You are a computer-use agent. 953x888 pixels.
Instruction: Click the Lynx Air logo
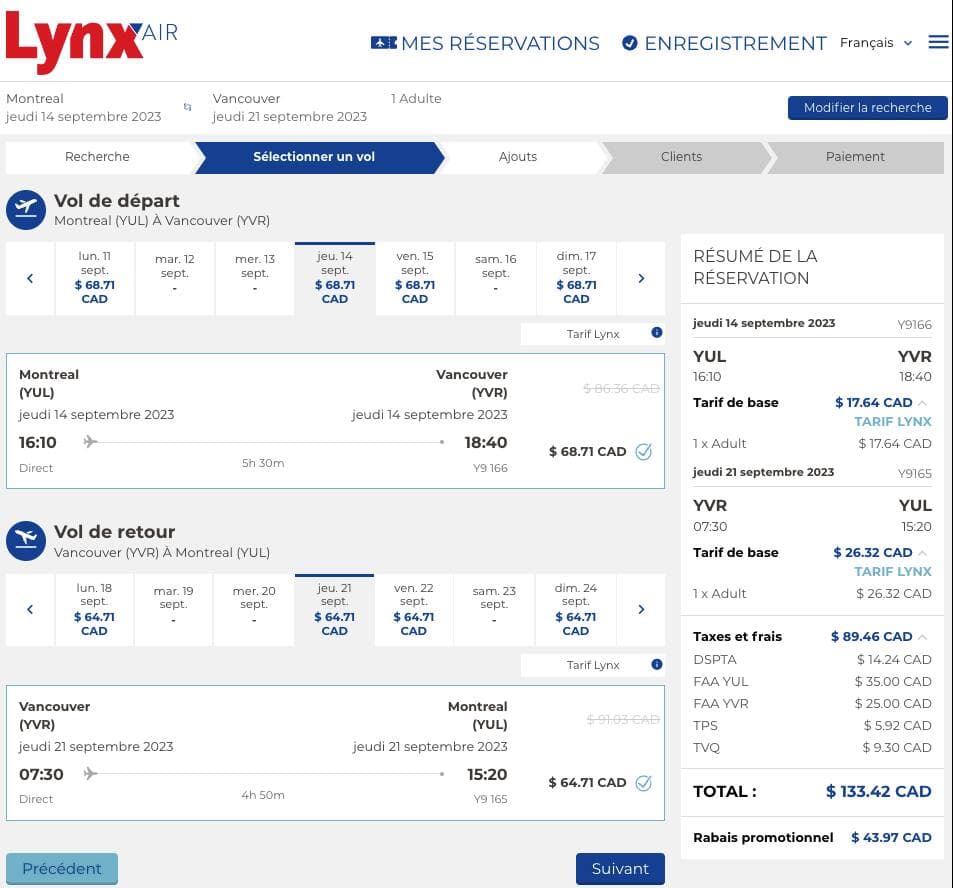tap(91, 42)
